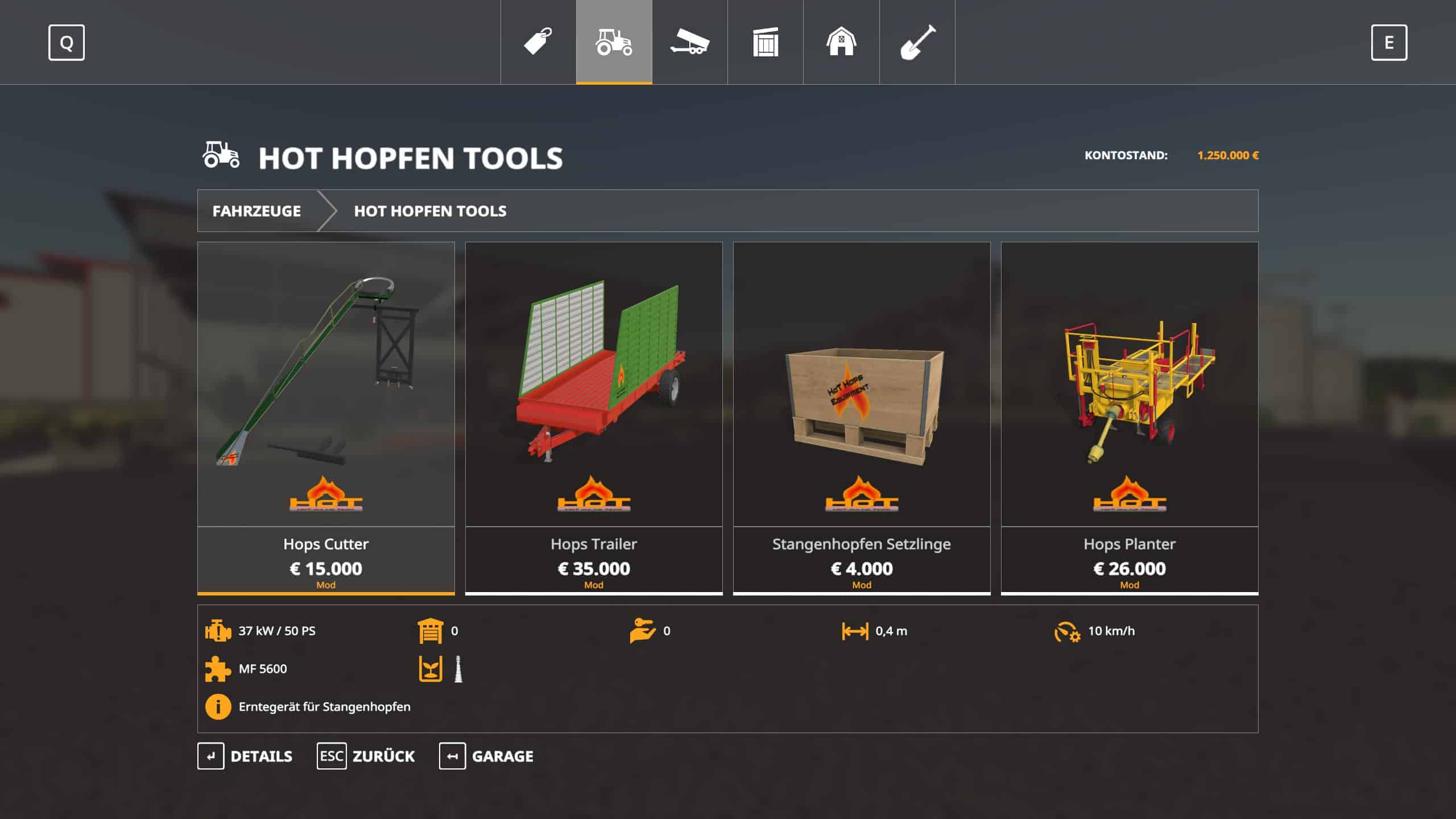Click the orange info icon for Erntegerät
This screenshot has width=1456, height=819.
(218, 707)
